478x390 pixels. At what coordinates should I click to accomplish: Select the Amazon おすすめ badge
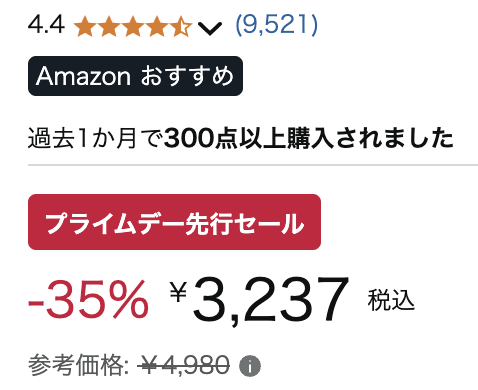pos(135,76)
